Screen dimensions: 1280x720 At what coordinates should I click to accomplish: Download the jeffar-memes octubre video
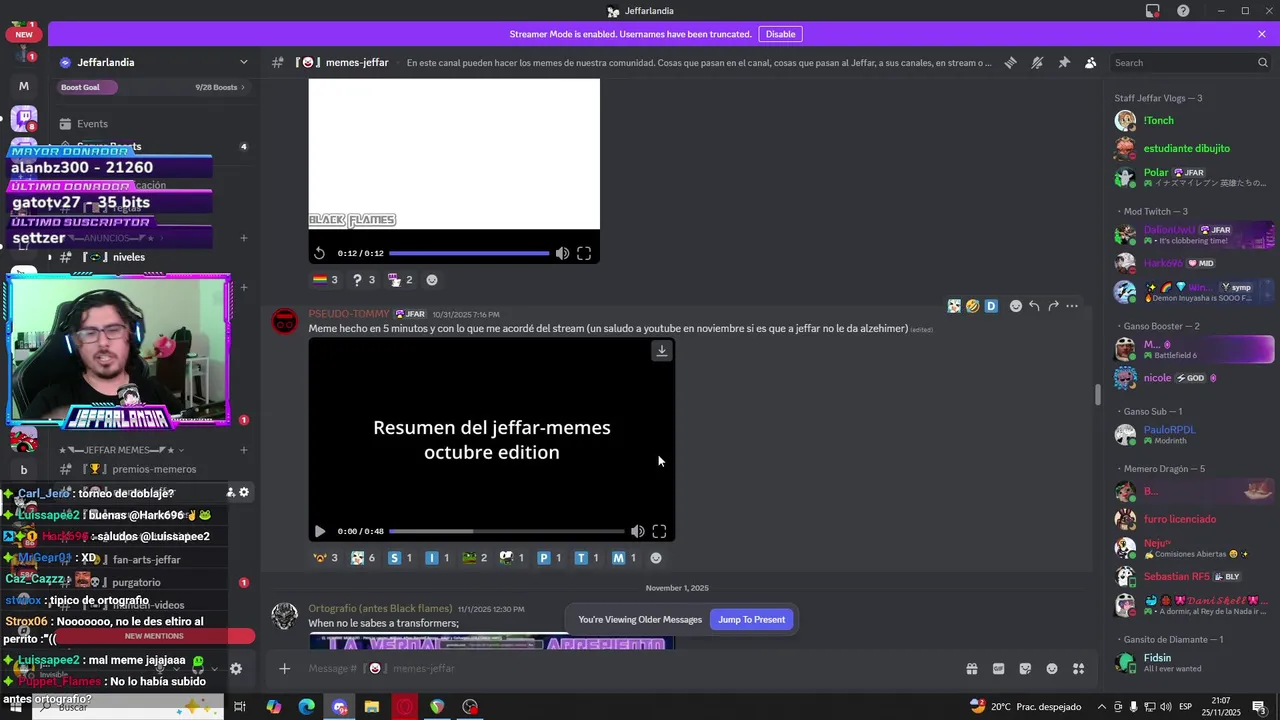tap(661, 351)
